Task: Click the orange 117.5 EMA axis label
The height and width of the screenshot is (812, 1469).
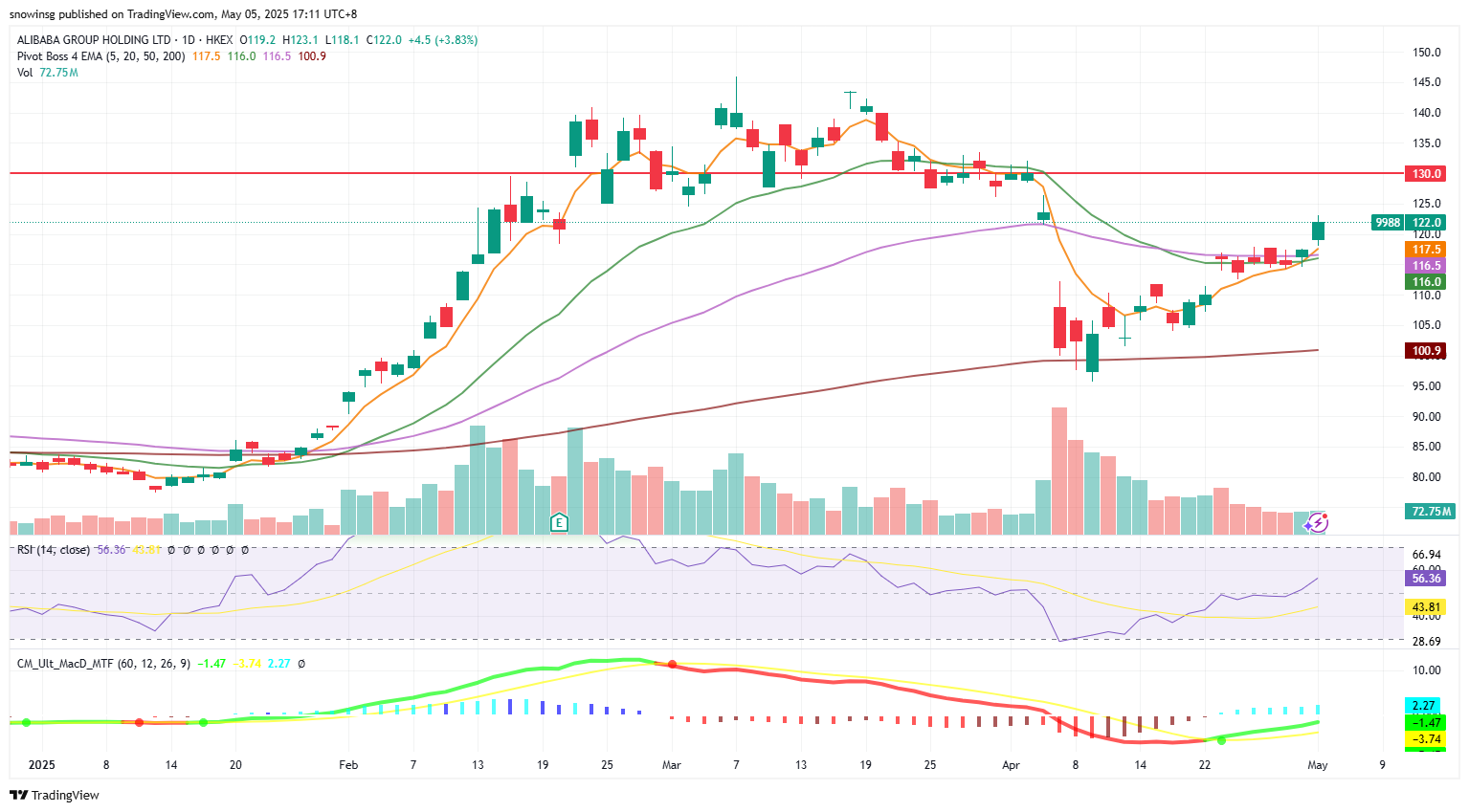Action: coord(1426,249)
